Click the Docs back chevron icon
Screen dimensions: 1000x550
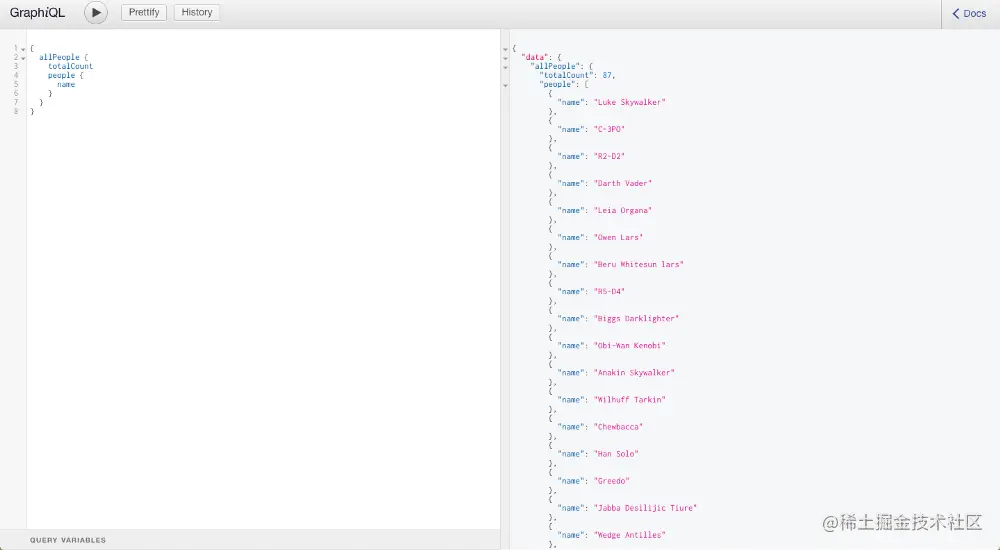955,13
